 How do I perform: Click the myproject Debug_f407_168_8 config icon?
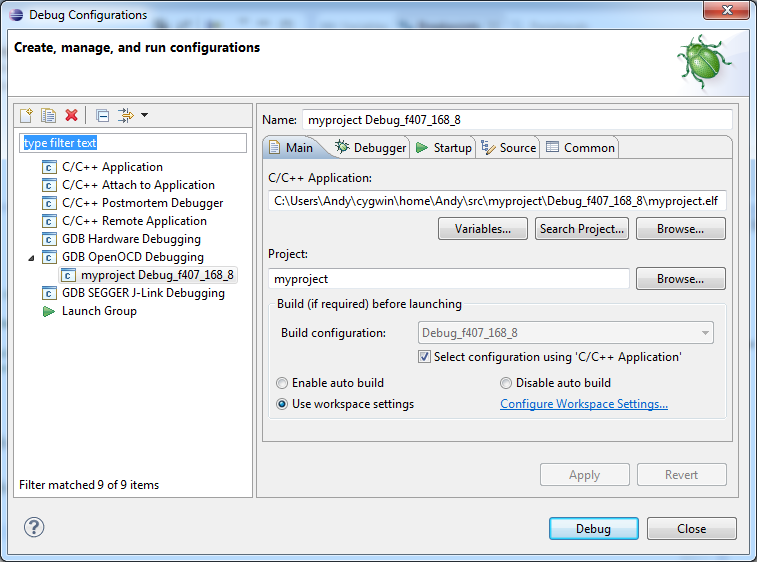68,275
